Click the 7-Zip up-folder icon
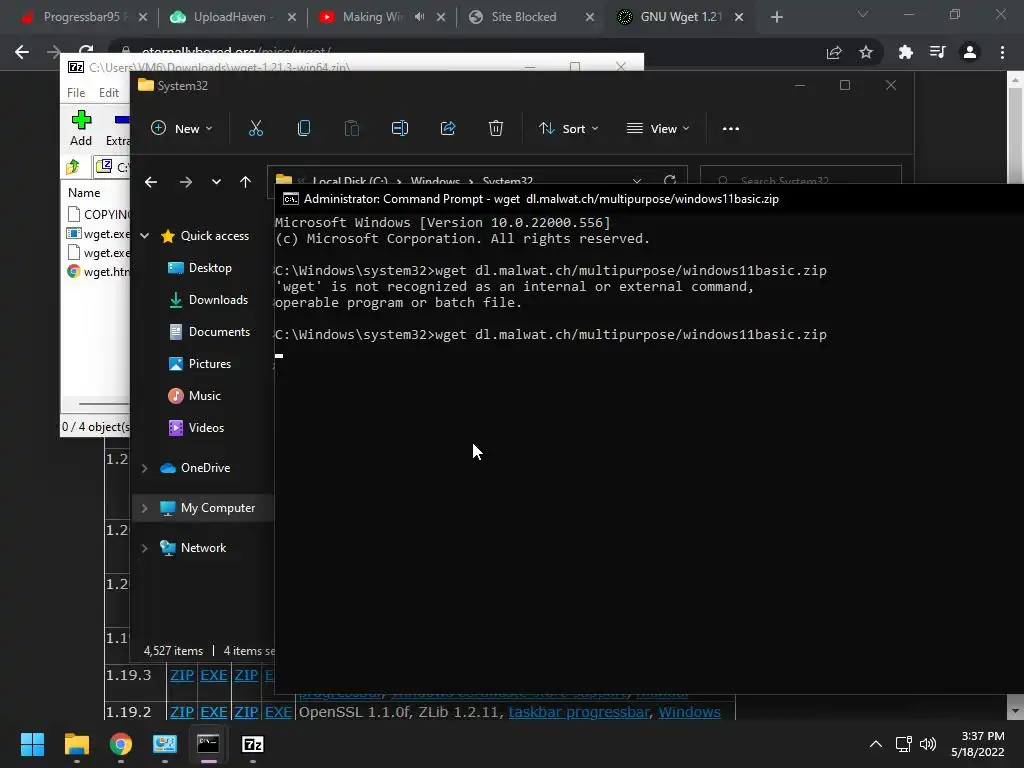The width and height of the screenshot is (1024, 768). tap(73, 167)
